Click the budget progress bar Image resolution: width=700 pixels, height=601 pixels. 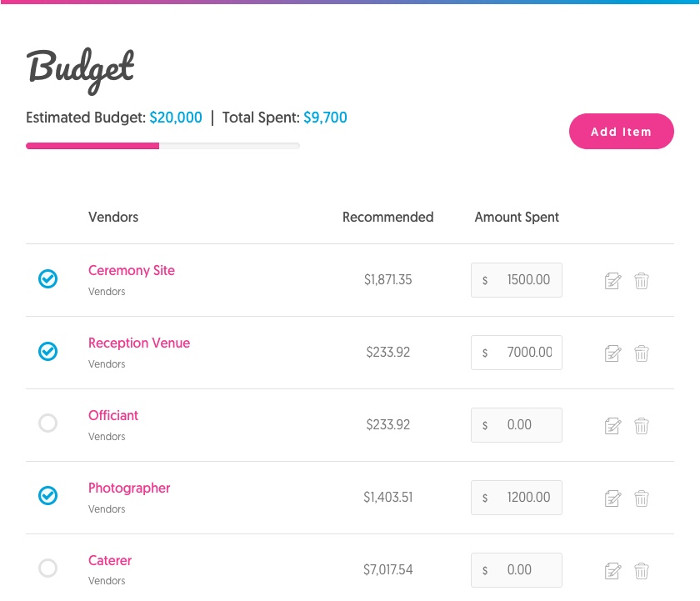(163, 146)
